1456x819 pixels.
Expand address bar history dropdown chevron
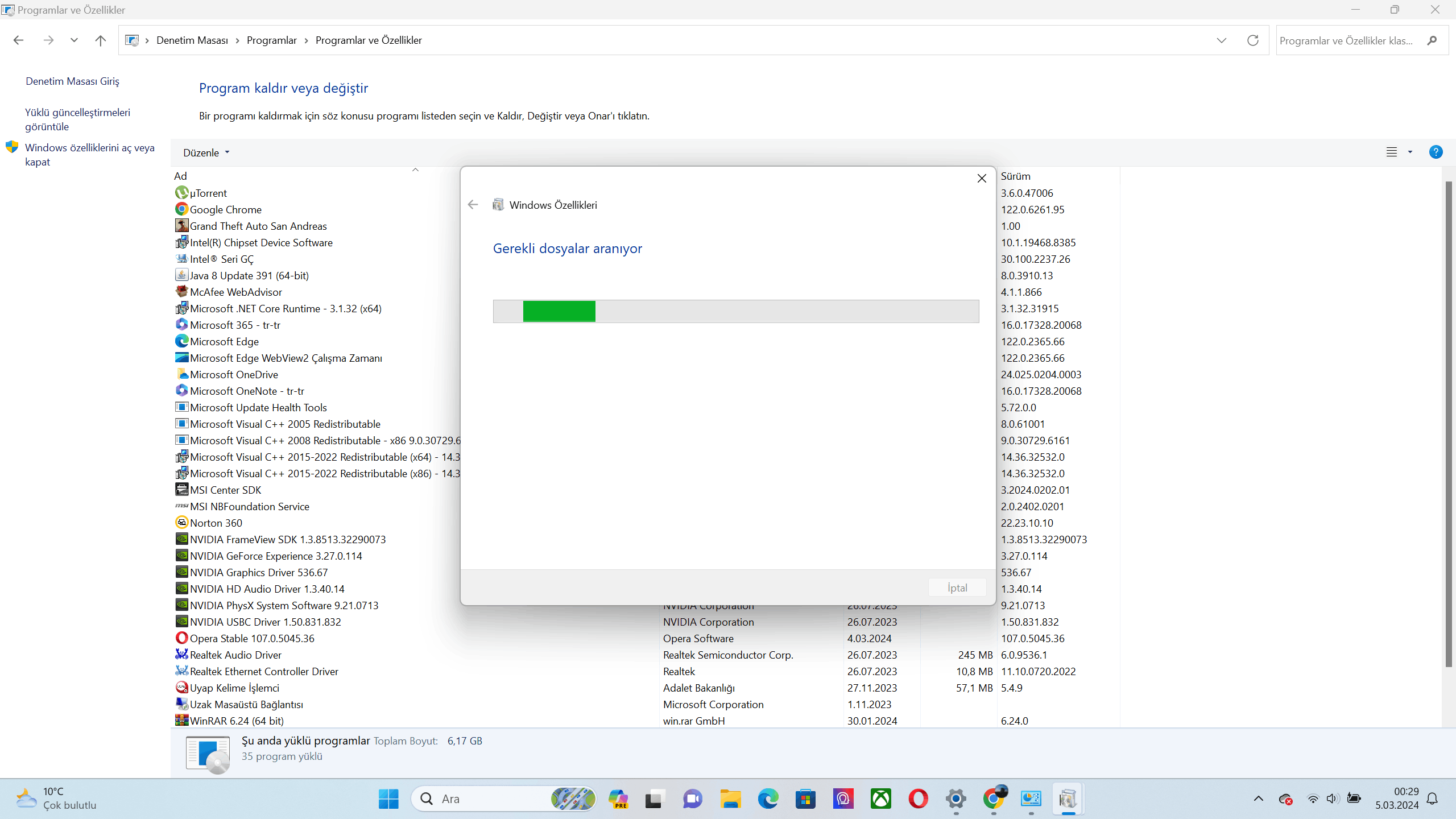click(x=1221, y=40)
